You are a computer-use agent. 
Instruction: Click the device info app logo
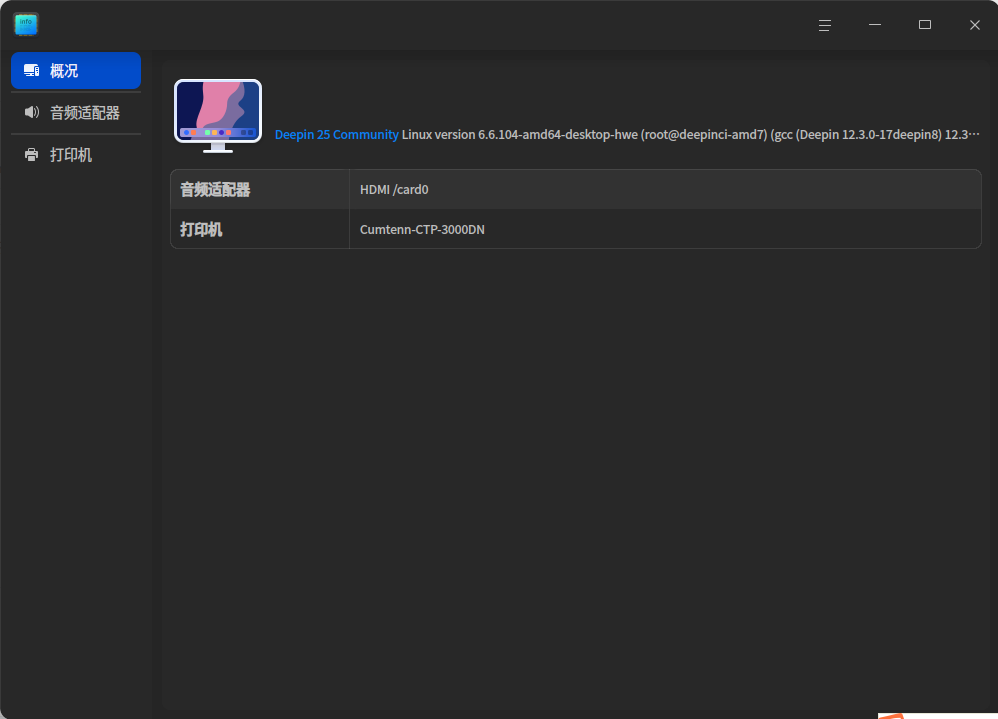click(26, 25)
